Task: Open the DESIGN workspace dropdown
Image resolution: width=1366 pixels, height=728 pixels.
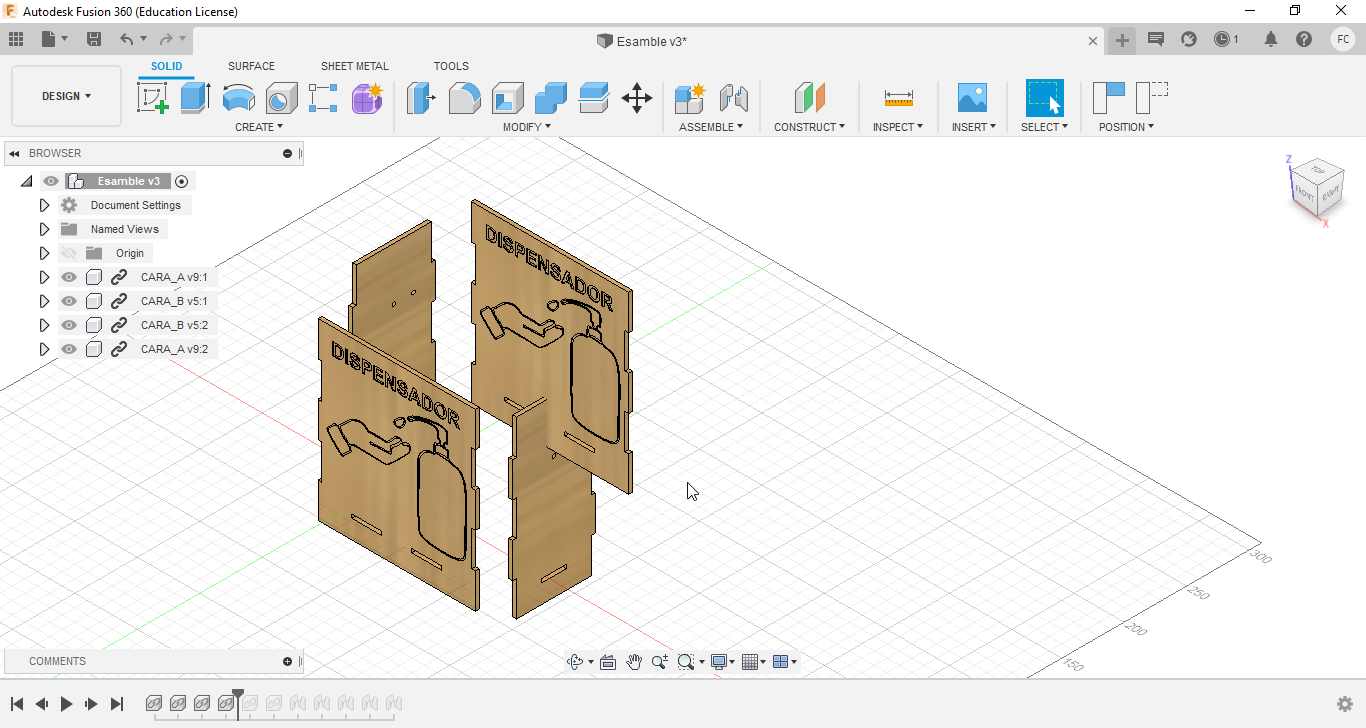Action: [66, 96]
